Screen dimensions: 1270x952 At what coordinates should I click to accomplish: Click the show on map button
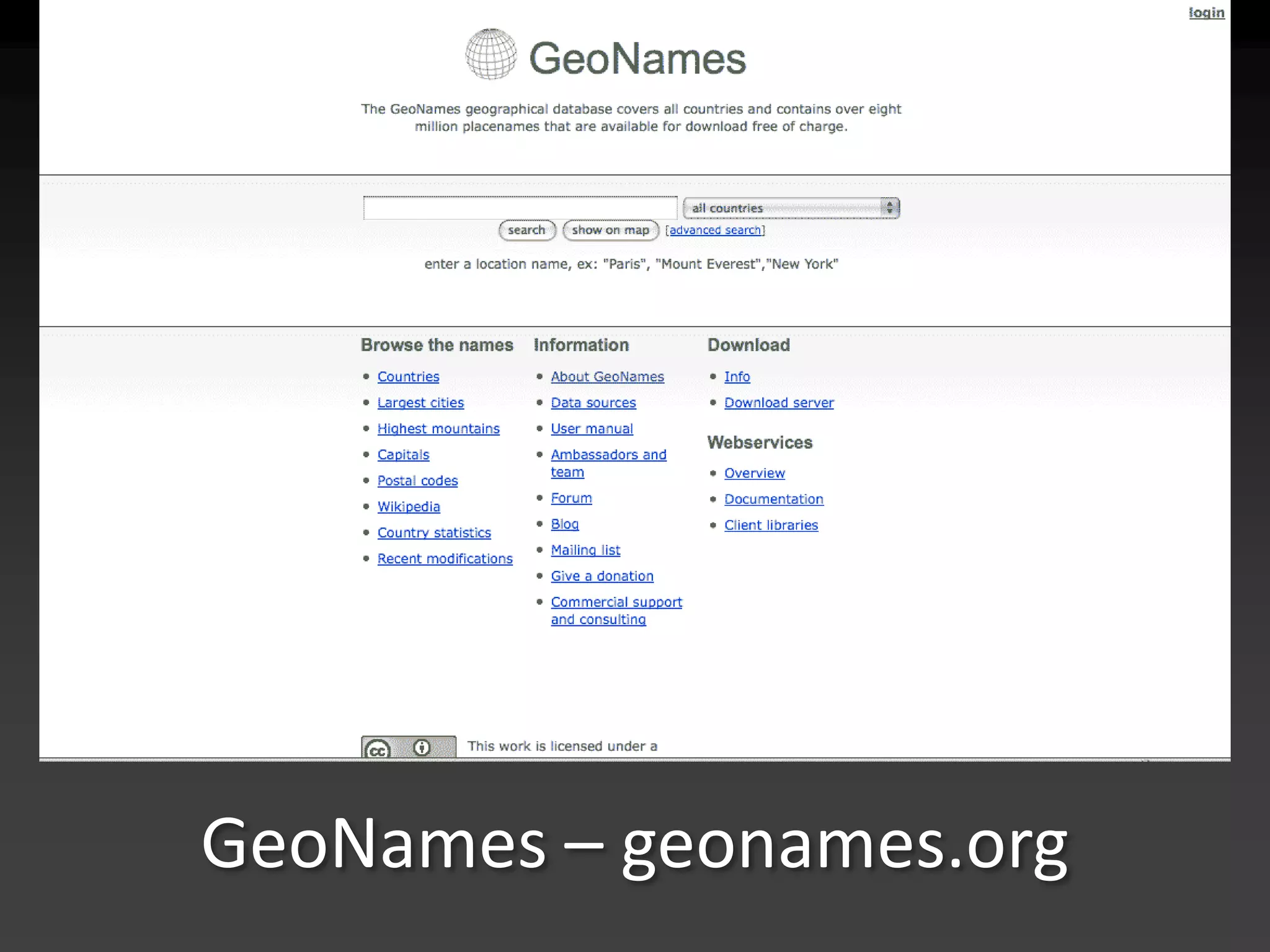(610, 230)
